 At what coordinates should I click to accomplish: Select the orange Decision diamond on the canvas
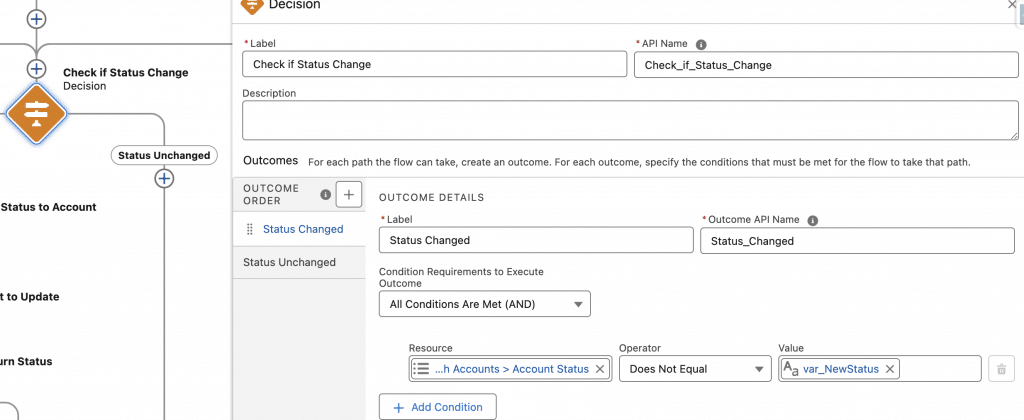(36, 114)
